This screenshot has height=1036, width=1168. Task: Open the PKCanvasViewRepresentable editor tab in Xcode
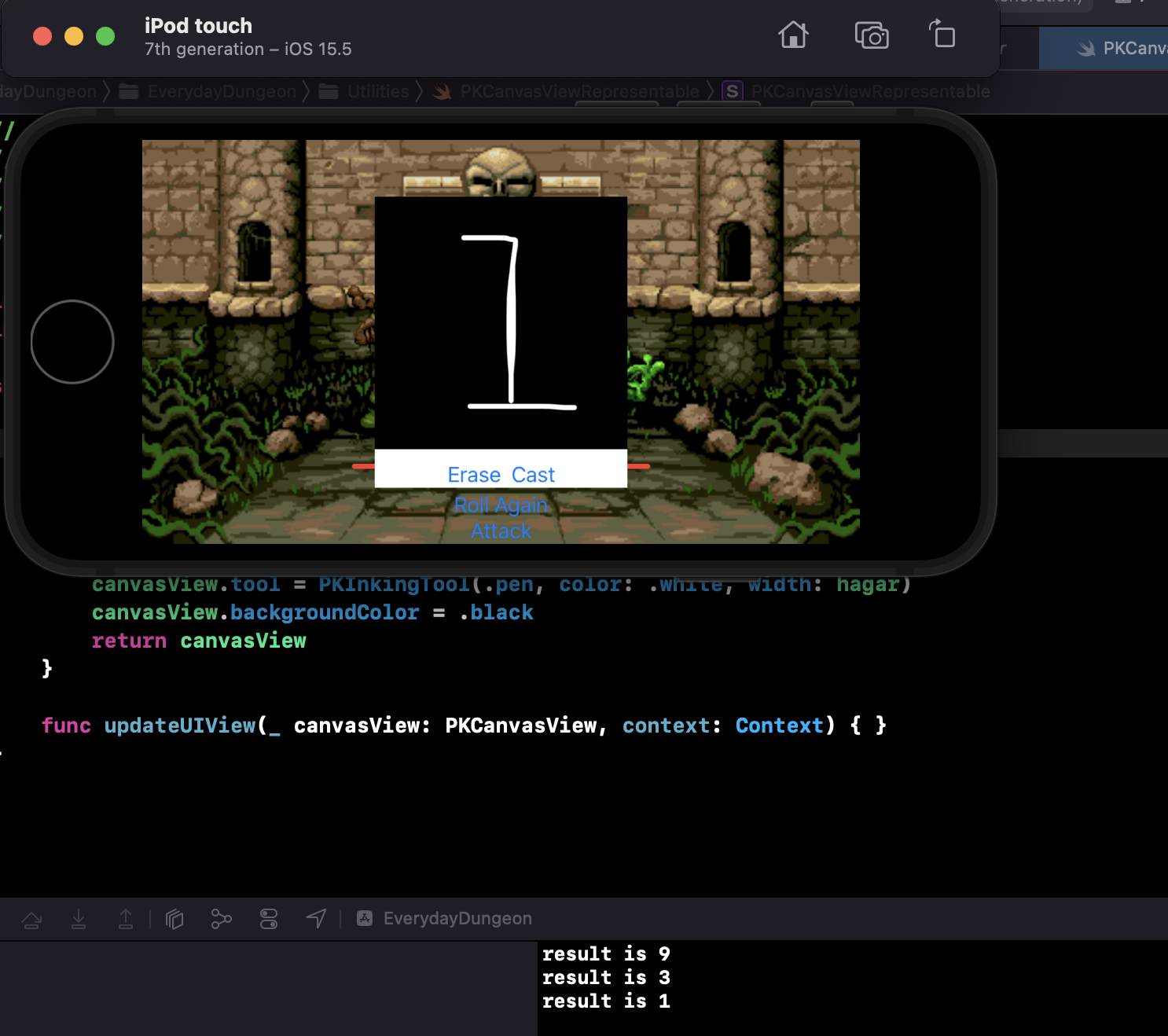point(1104,49)
